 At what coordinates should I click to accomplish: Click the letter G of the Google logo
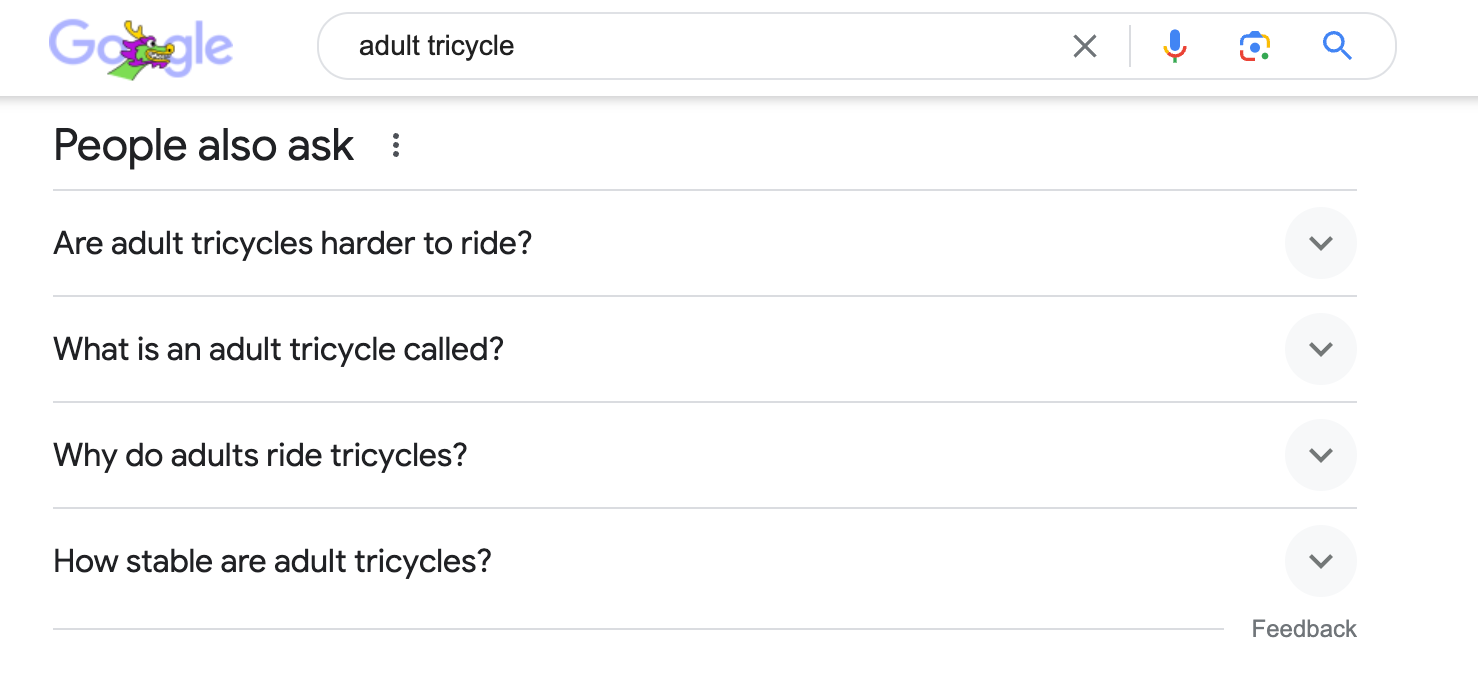pyautogui.click(x=70, y=45)
